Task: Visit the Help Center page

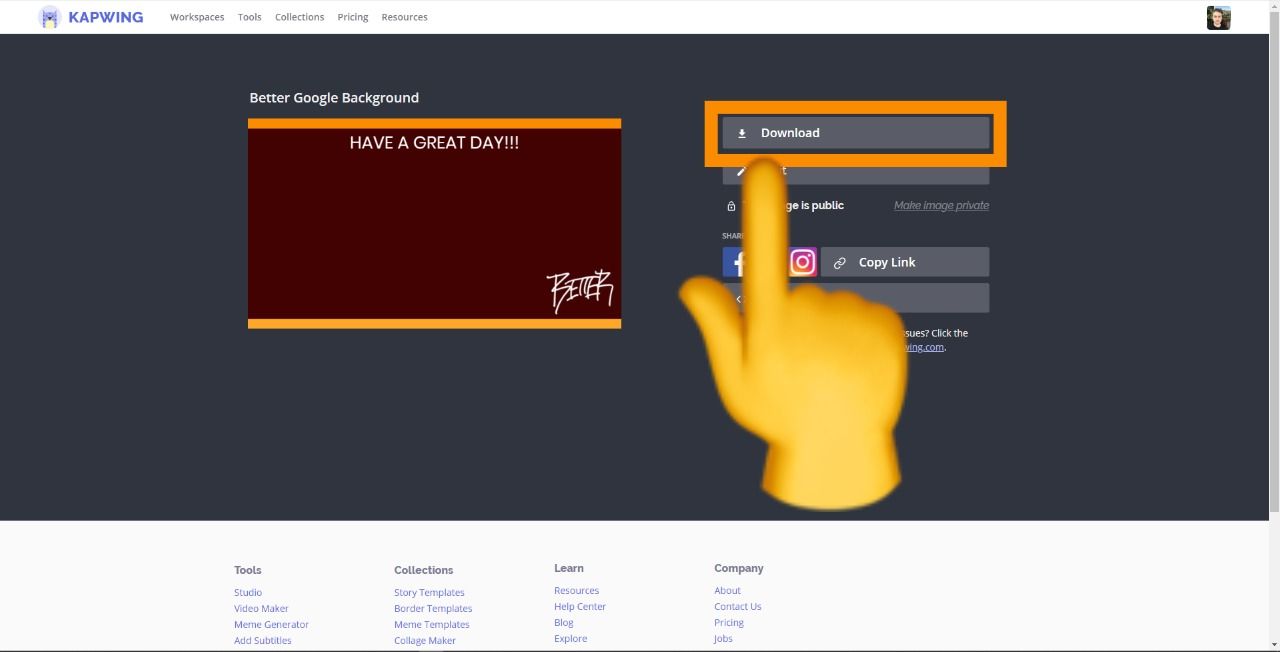Action: click(580, 606)
